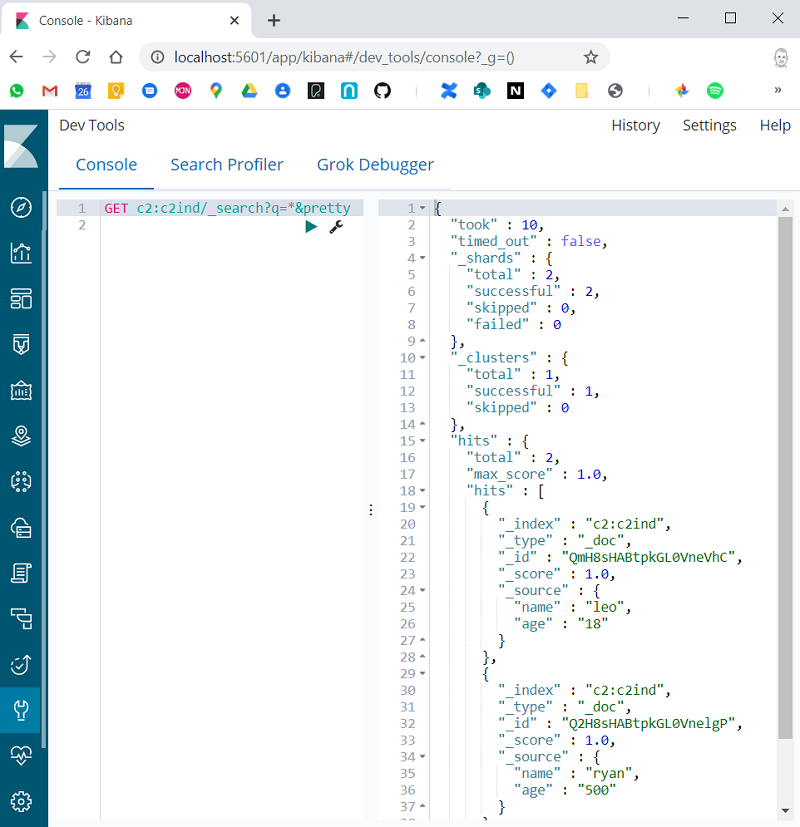Open the Visualize chart icon in sidebar
This screenshot has height=827, width=800.
point(21,253)
